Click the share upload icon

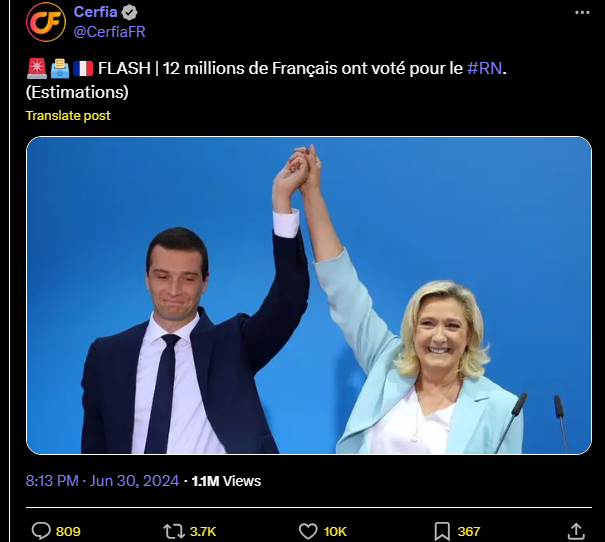[x=576, y=531]
